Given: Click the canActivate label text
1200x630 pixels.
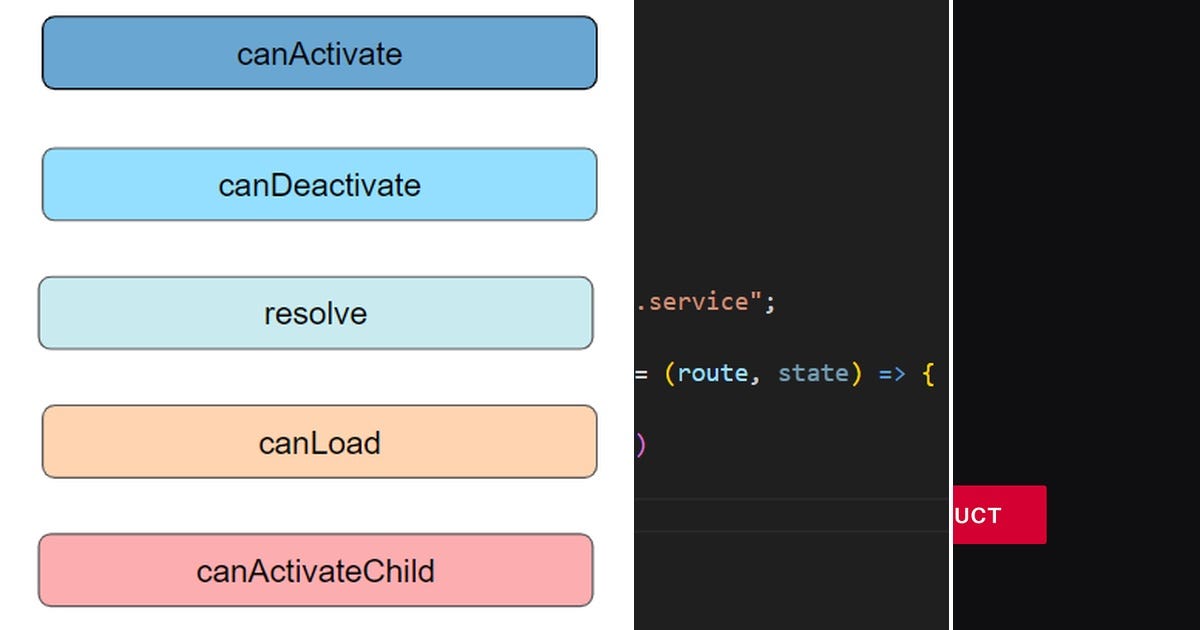Looking at the screenshot, I should point(318,54).
